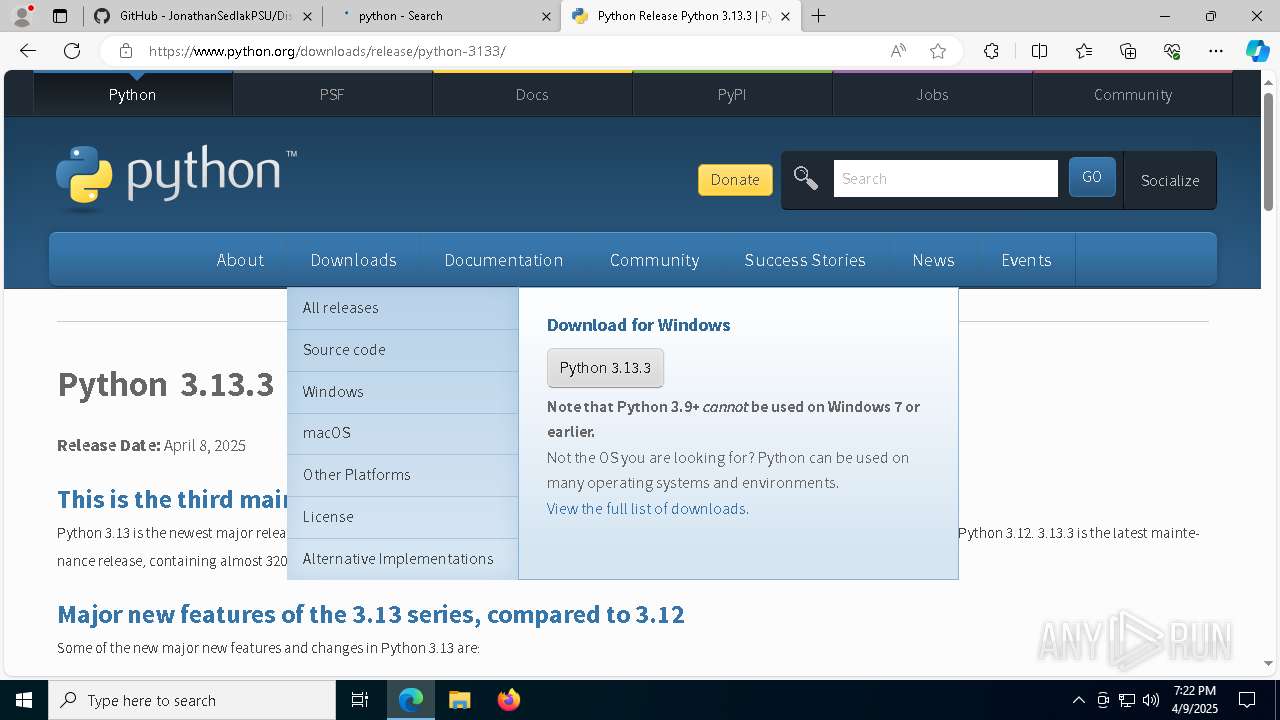The image size is (1280, 720).
Task: Launch Firefox from the taskbar
Action: click(508, 700)
